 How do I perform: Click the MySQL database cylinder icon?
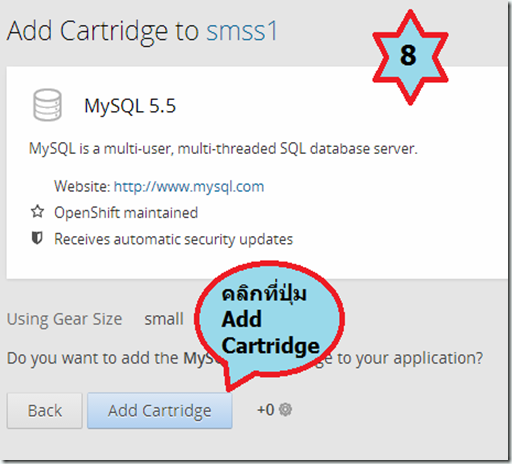pyautogui.click(x=47, y=105)
